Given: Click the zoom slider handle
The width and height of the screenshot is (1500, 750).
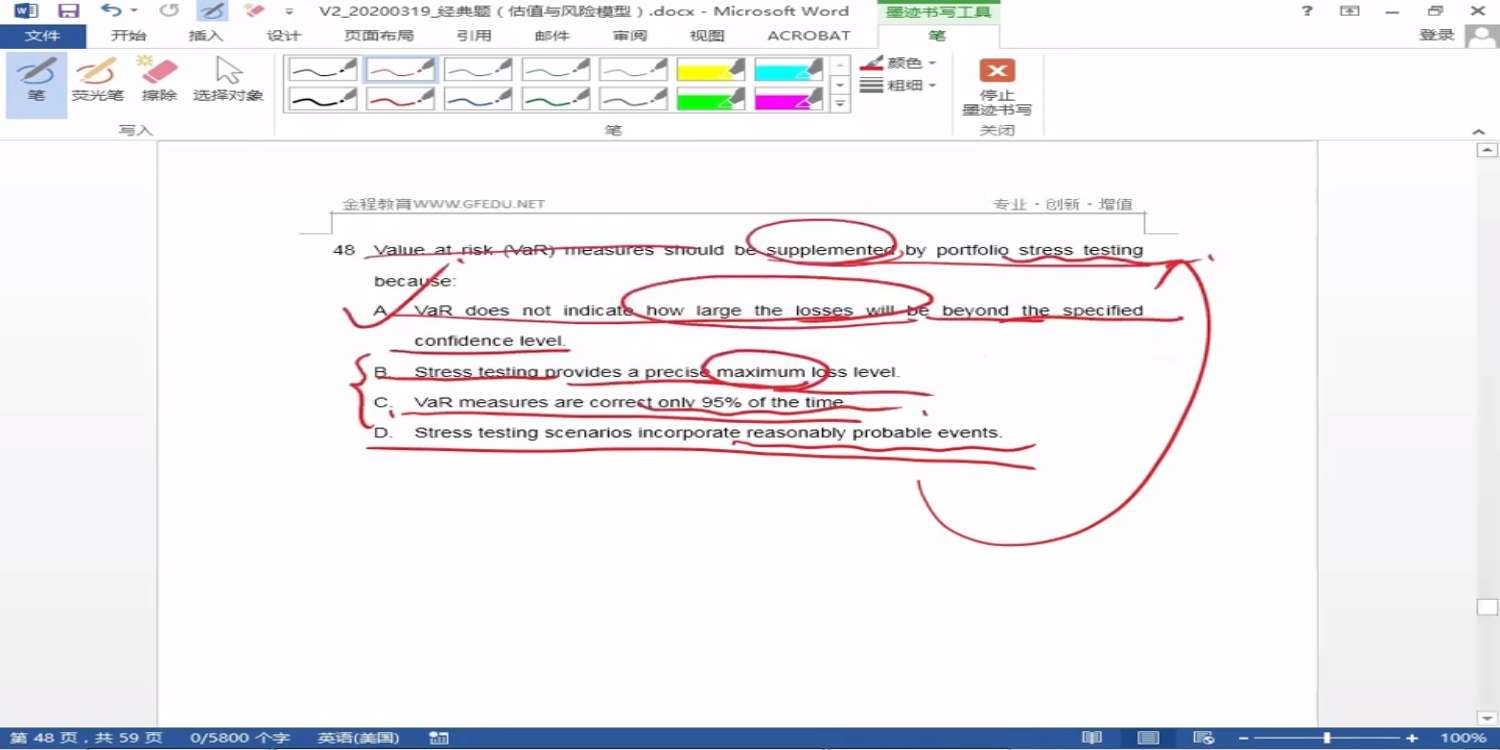Looking at the screenshot, I should point(1327,738).
